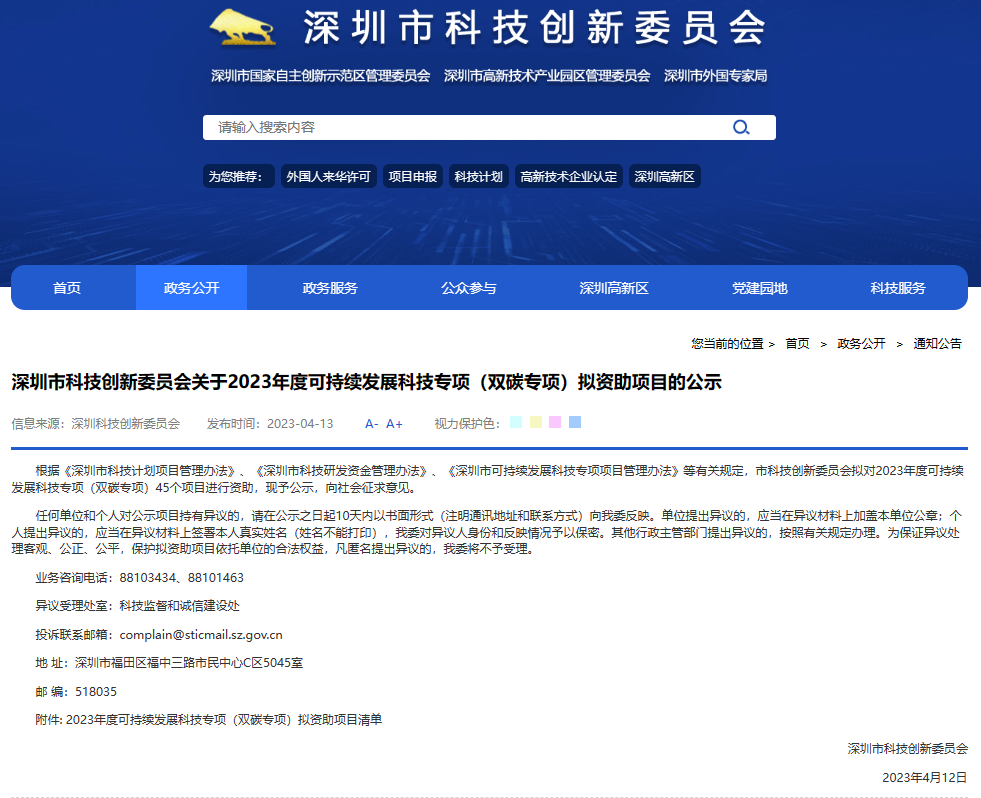Increase font size with A+ button
This screenshot has width=981, height=798.
pos(394,424)
